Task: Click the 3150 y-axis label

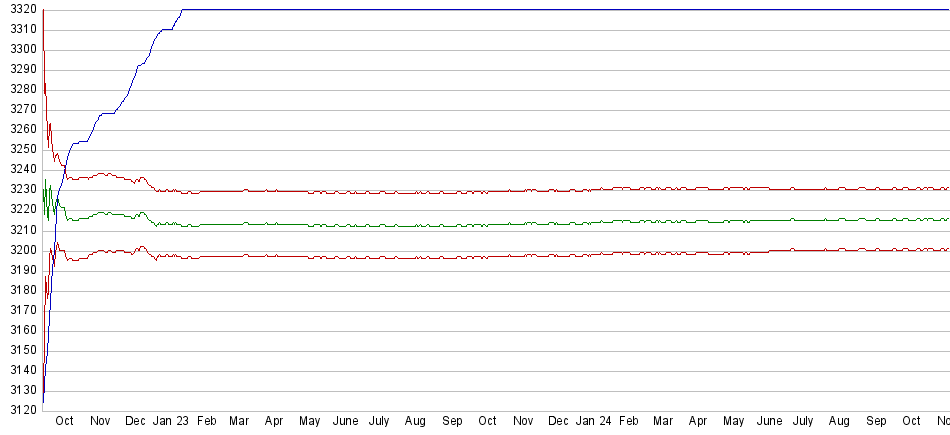Action: (23, 350)
